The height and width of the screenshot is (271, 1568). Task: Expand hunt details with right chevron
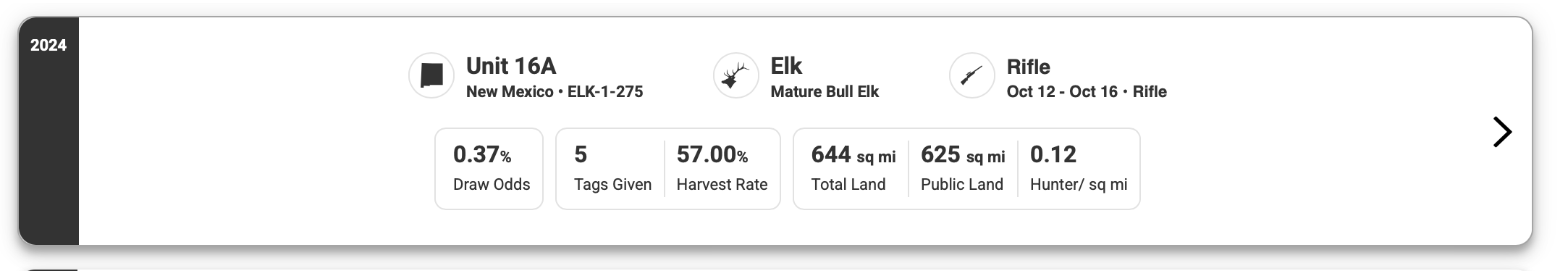click(1502, 132)
